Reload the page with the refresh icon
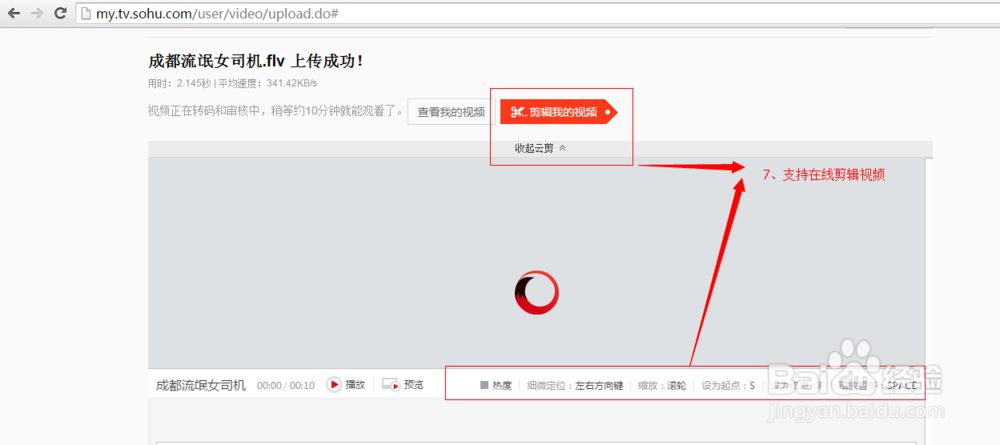 [61, 13]
